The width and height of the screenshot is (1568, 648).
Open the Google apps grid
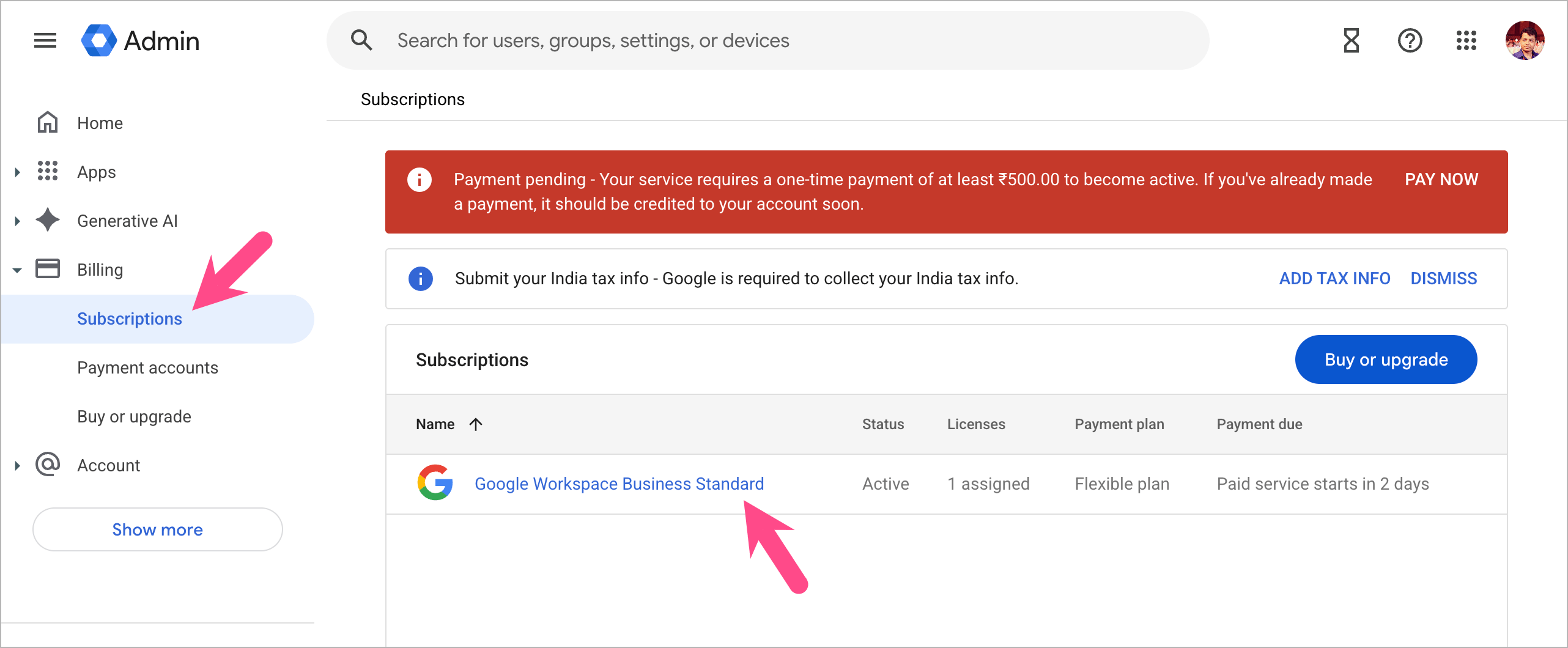tap(1466, 41)
